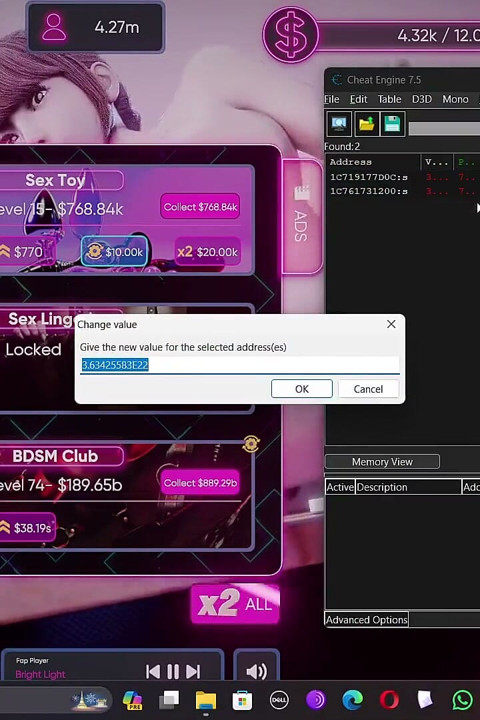Select address row 1C761731200 in results list

(x=404, y=191)
